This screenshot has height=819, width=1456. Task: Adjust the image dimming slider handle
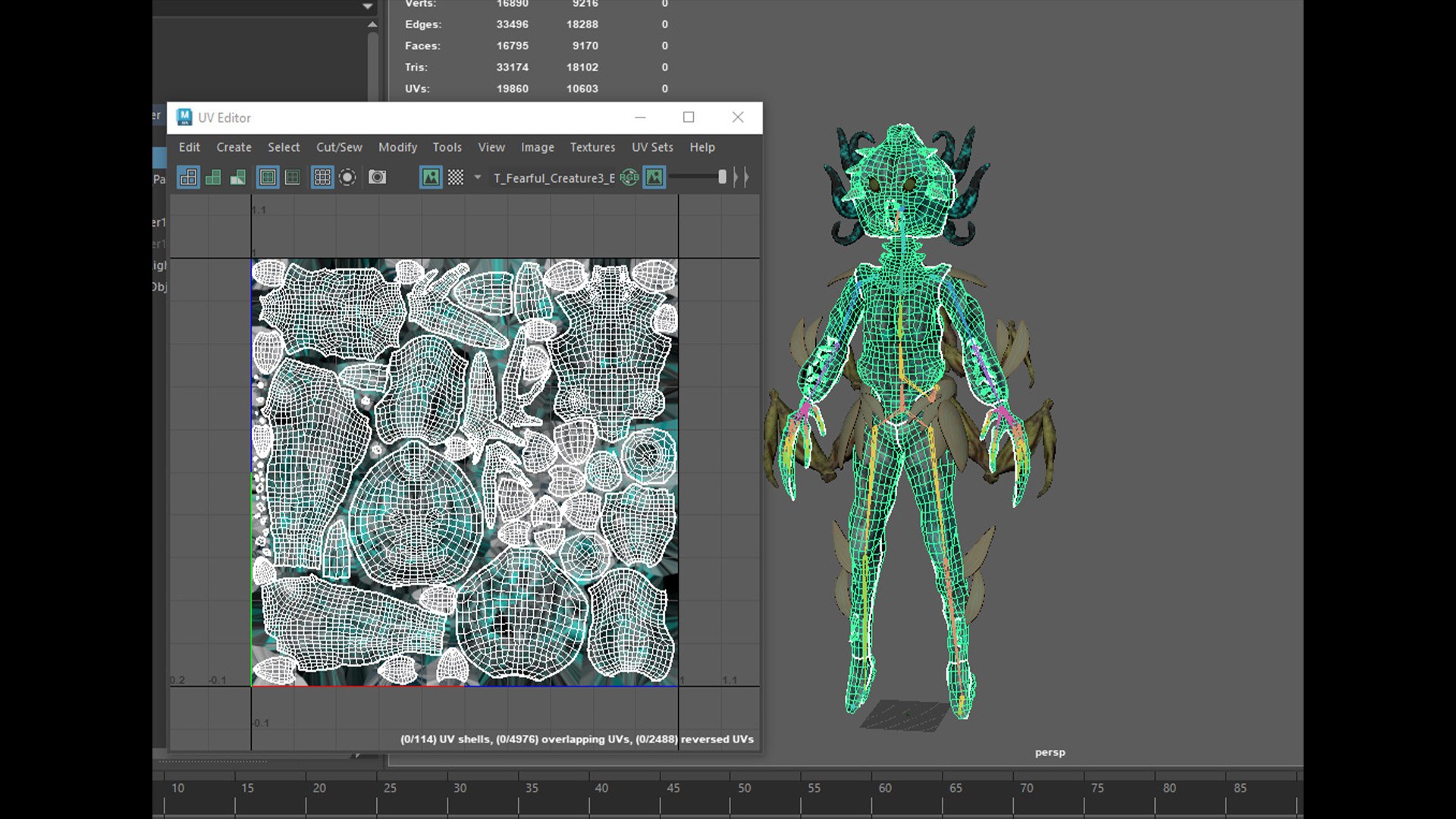point(722,177)
